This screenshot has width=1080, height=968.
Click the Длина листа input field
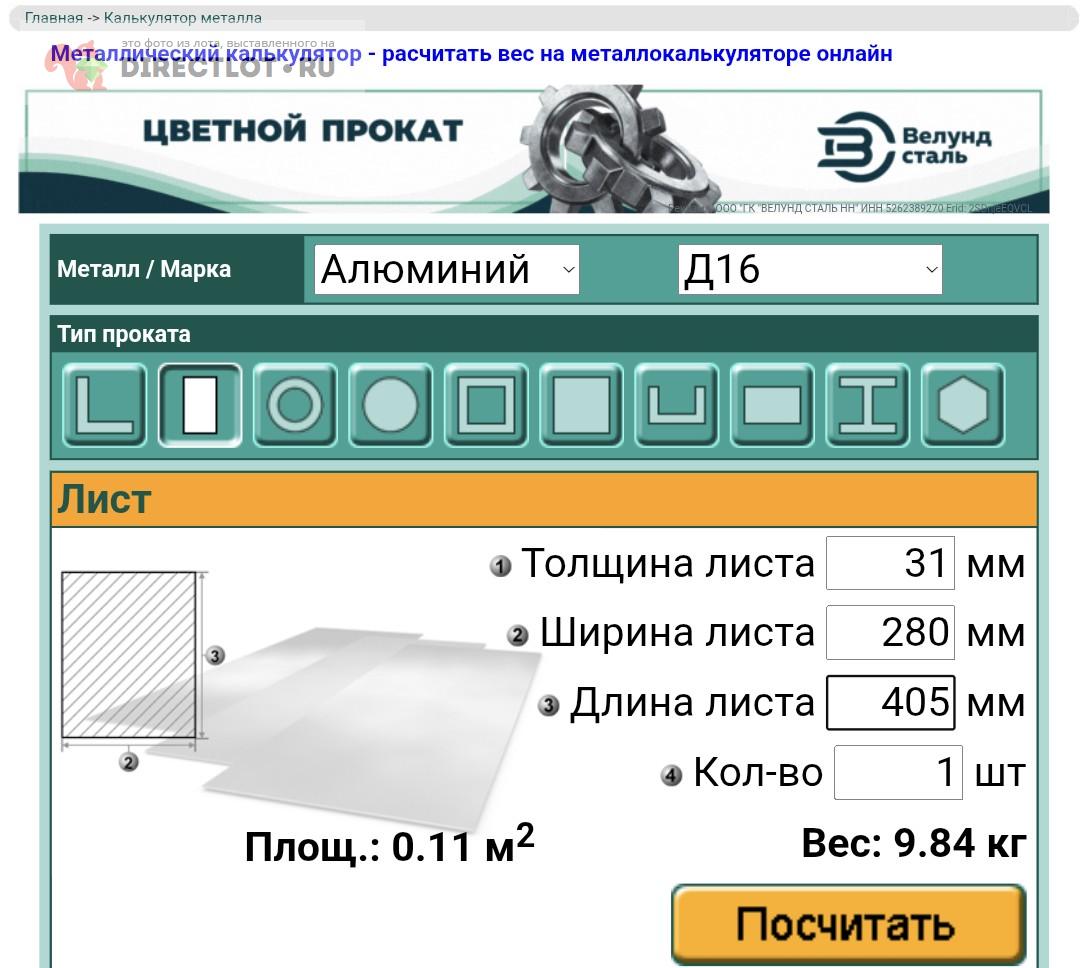point(890,702)
